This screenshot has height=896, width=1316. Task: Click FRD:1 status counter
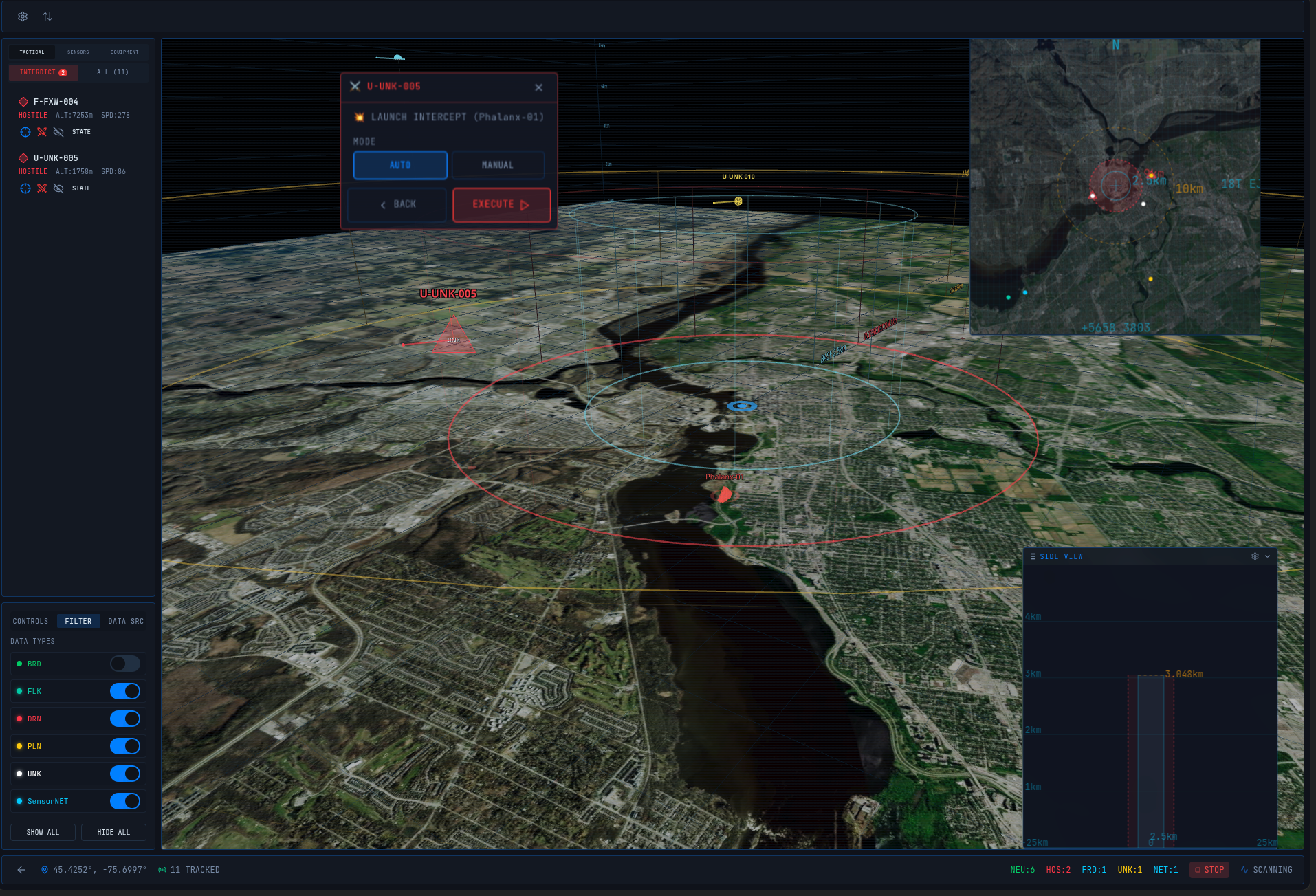point(1094,870)
